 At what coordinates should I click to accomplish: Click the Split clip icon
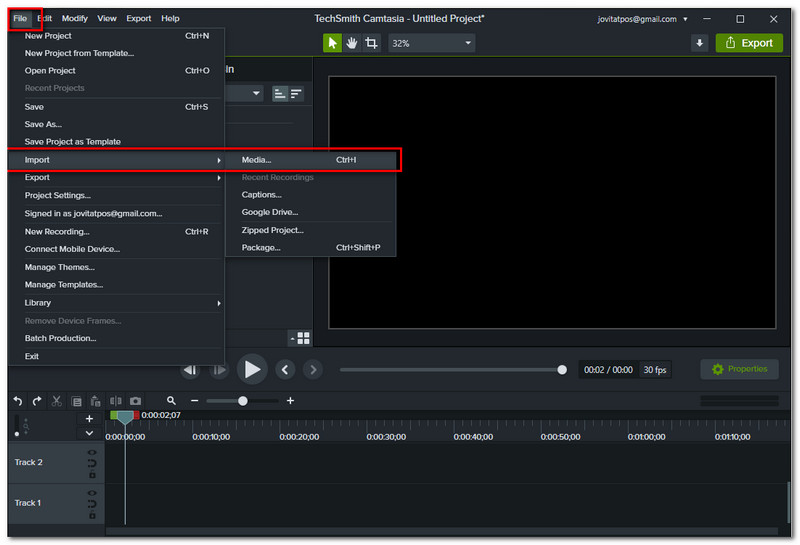pyautogui.click(x=115, y=401)
